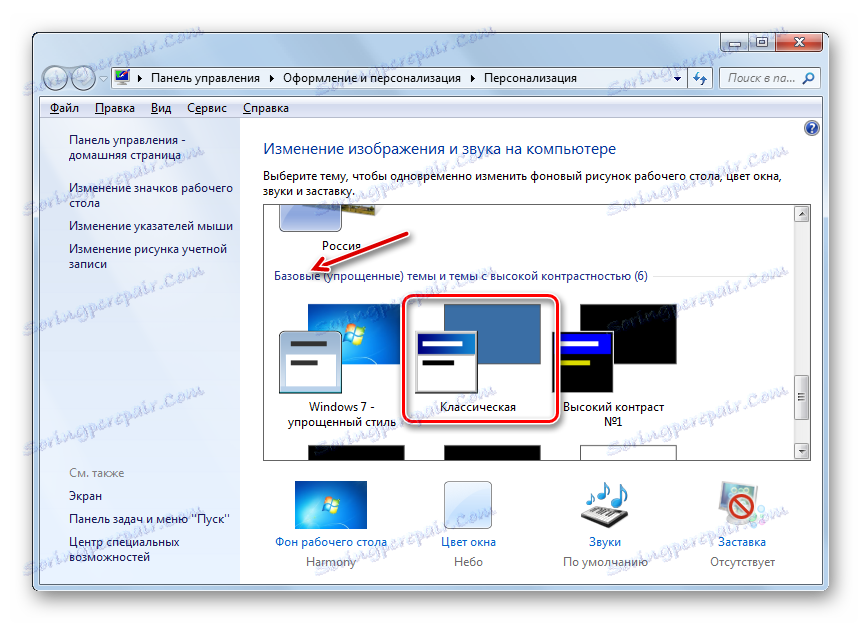Go to Панель управления breadcrumb
Screen dimensions: 862x624
coord(205,78)
